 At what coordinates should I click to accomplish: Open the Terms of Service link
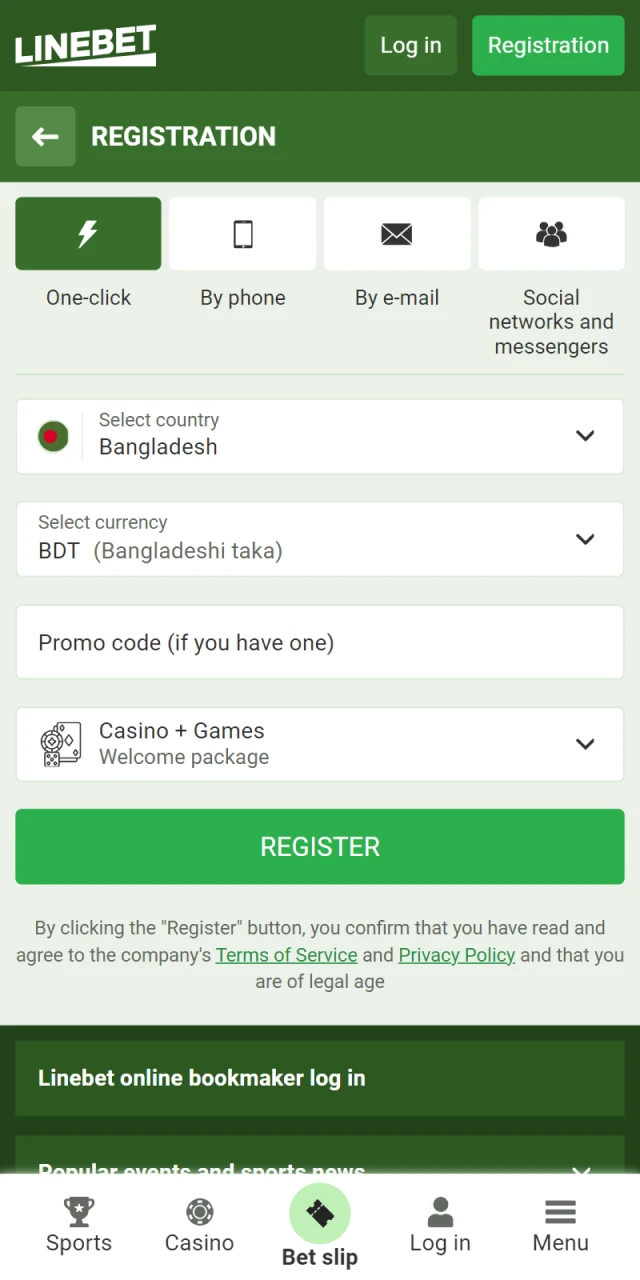tap(286, 955)
